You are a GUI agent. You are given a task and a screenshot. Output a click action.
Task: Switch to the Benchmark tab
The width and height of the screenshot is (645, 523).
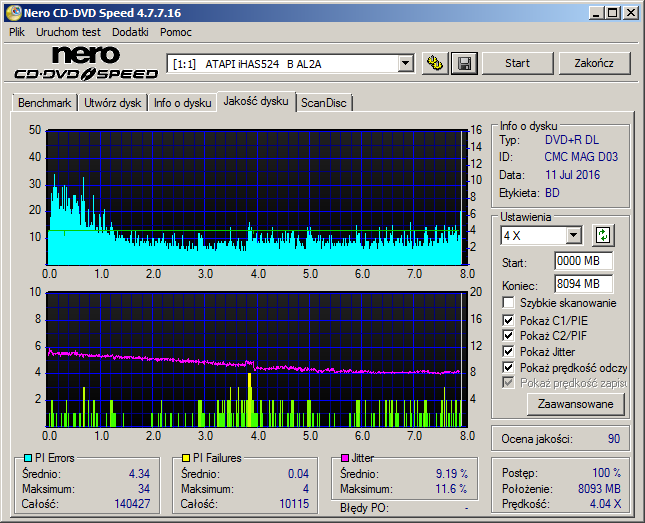pos(44,103)
